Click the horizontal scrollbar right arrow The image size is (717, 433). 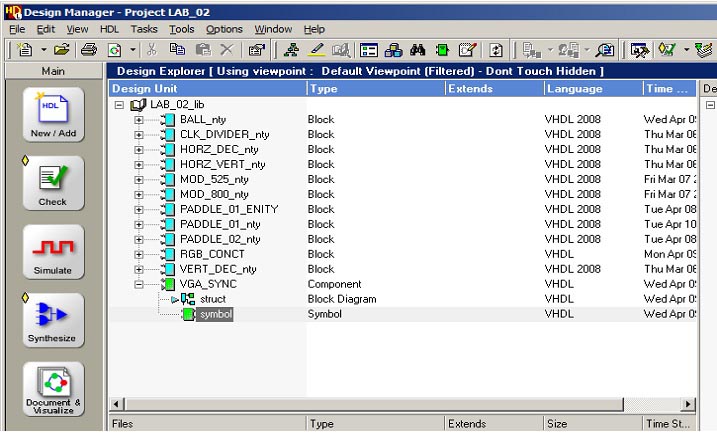point(688,404)
